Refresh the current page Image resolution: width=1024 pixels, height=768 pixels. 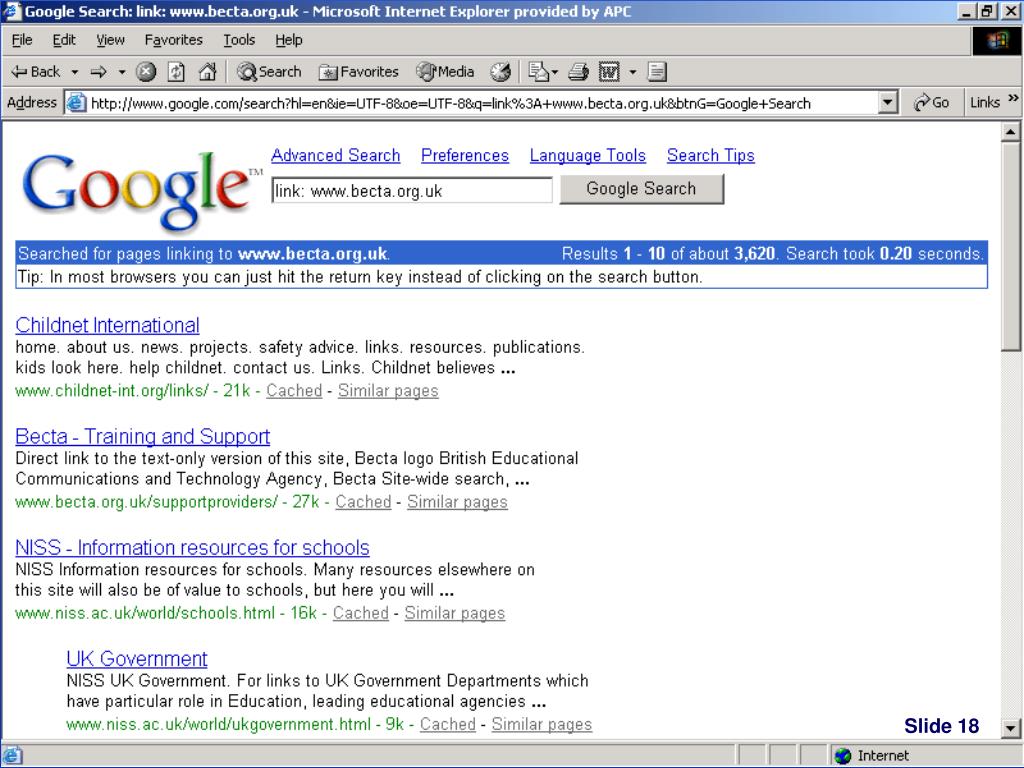click(x=176, y=72)
